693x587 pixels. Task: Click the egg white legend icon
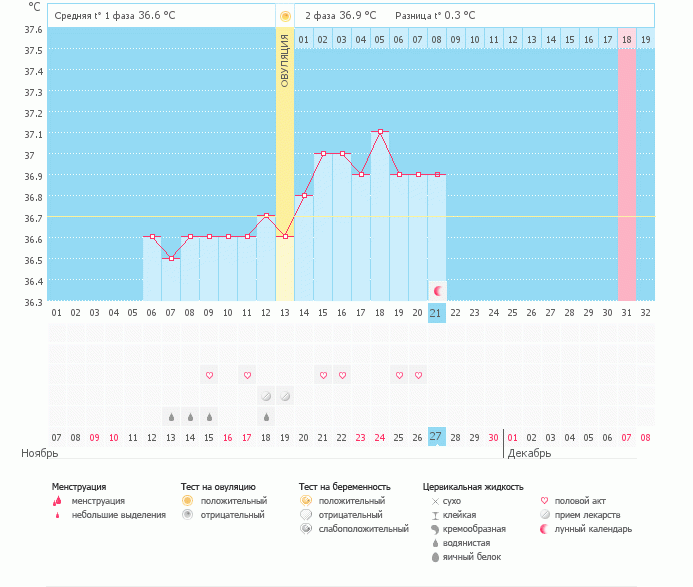coord(435,557)
